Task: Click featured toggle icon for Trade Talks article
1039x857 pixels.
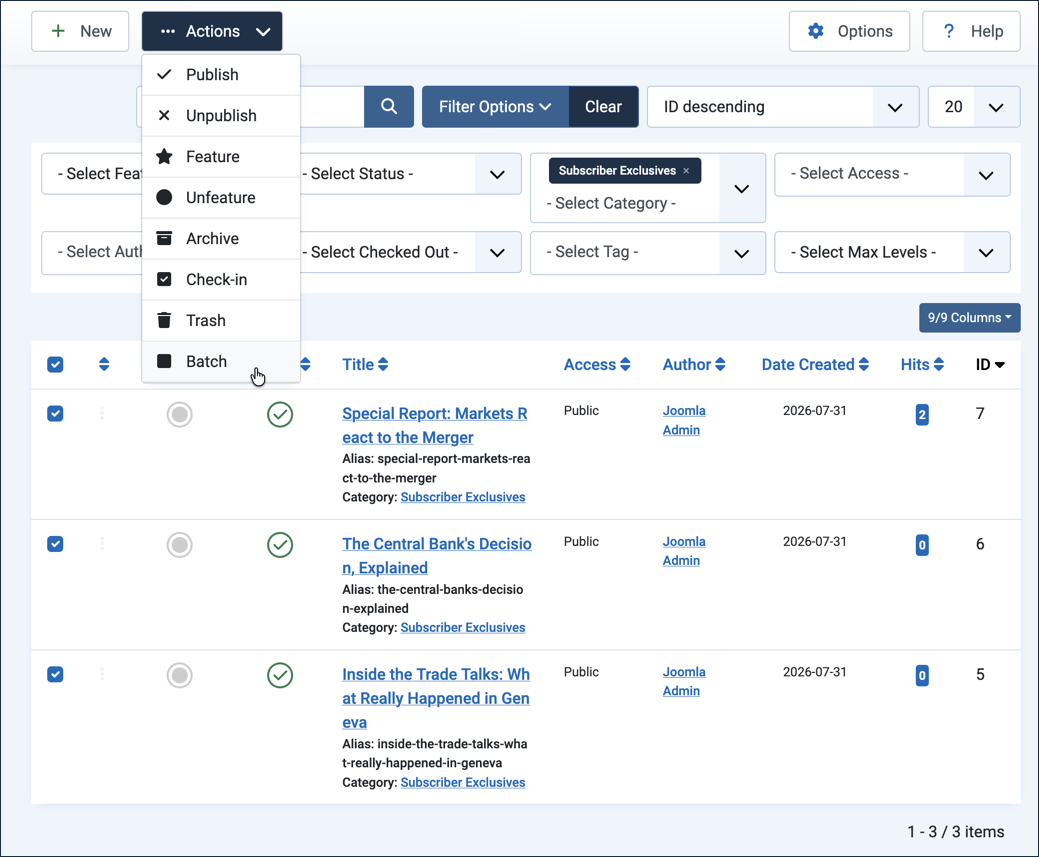Action: (179, 675)
